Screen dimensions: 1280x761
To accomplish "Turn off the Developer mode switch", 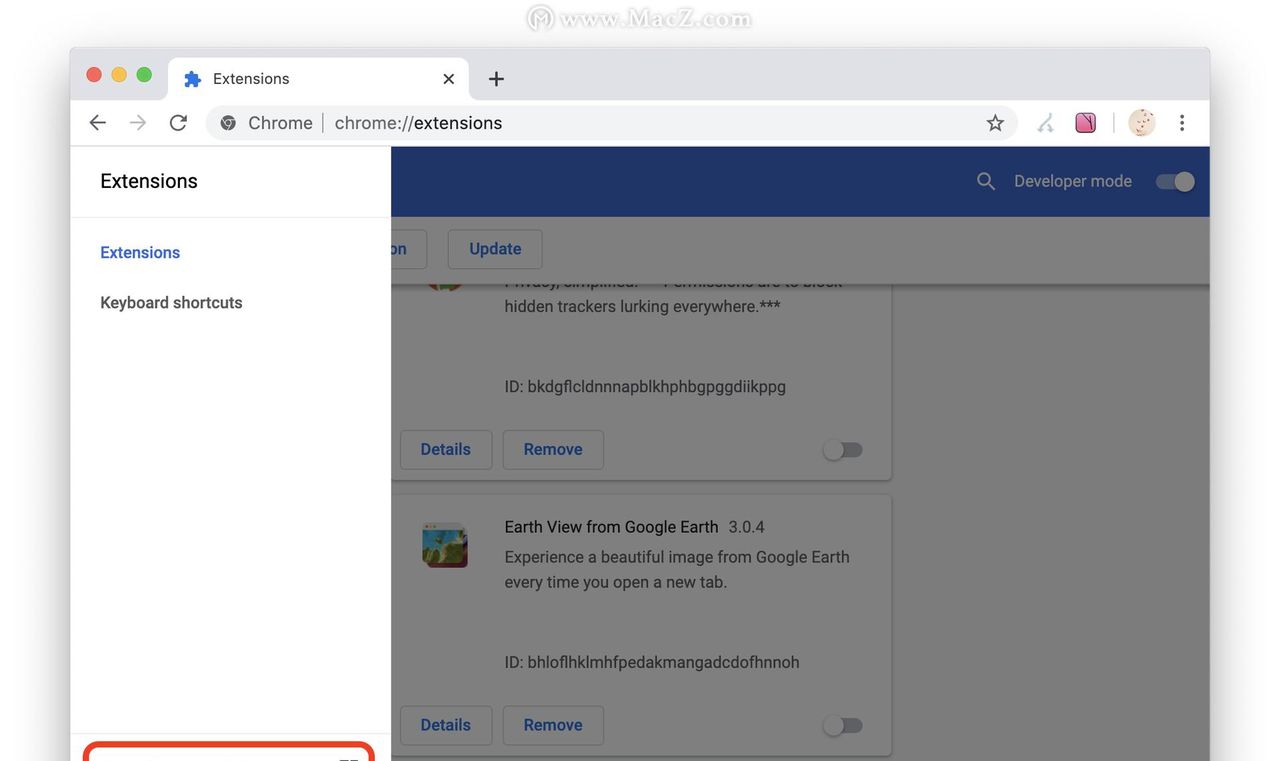I will click(1175, 181).
